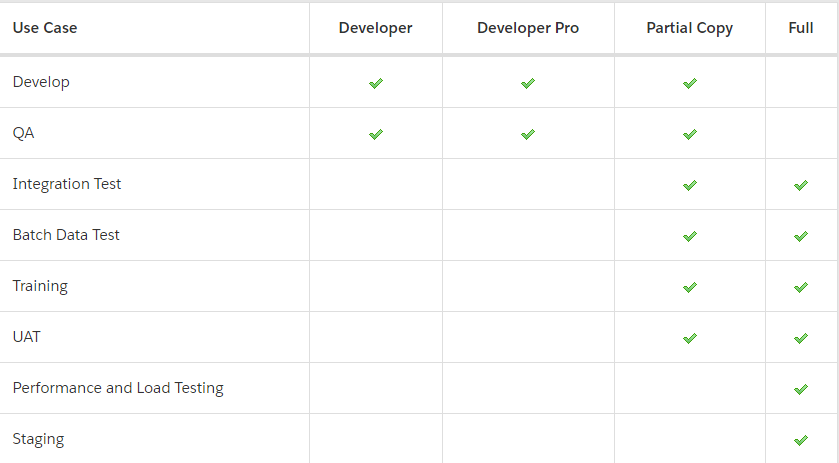Select the Developer column header
Image resolution: width=839 pixels, height=463 pixels.
click(376, 28)
